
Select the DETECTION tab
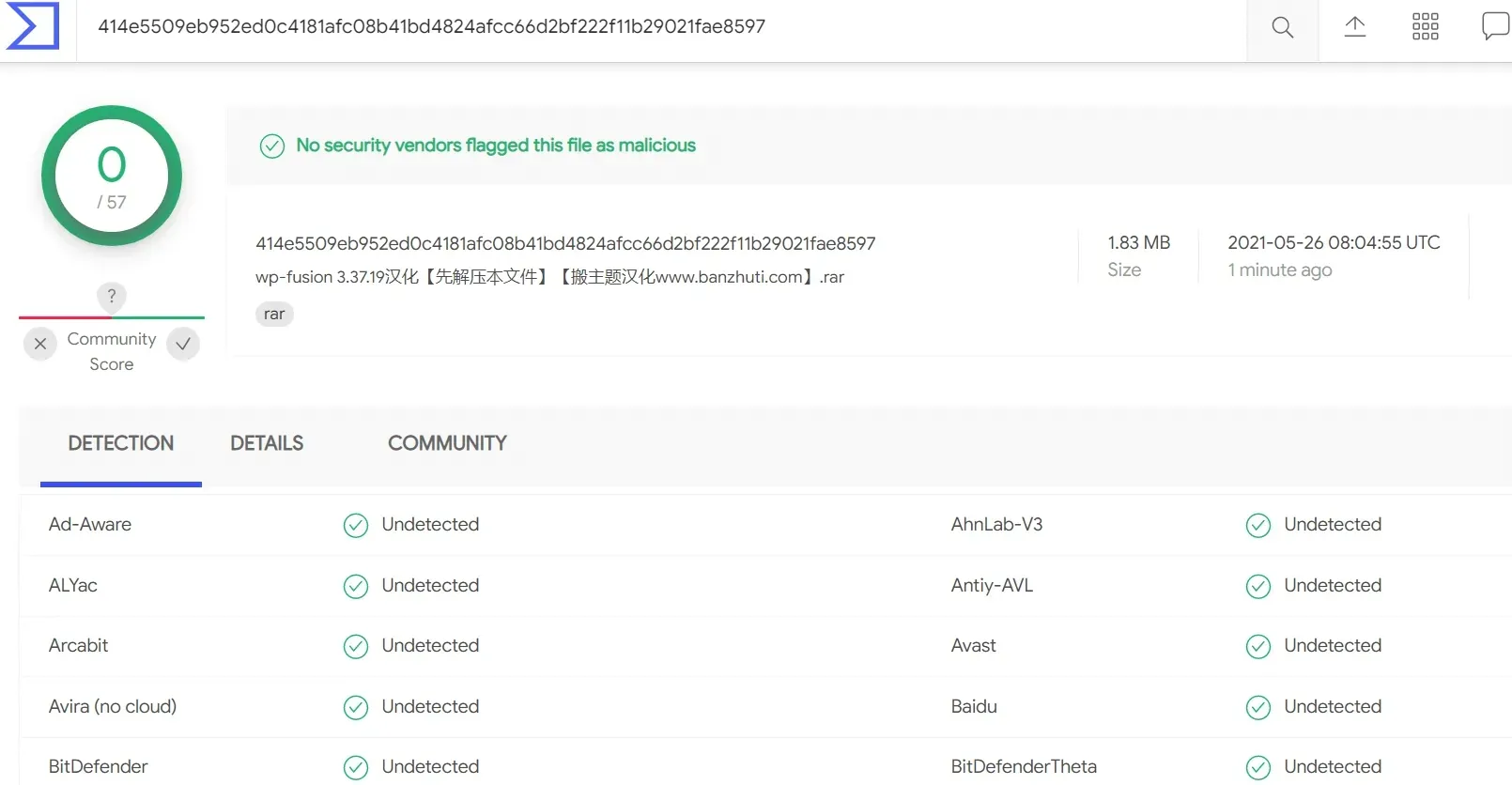[121, 443]
